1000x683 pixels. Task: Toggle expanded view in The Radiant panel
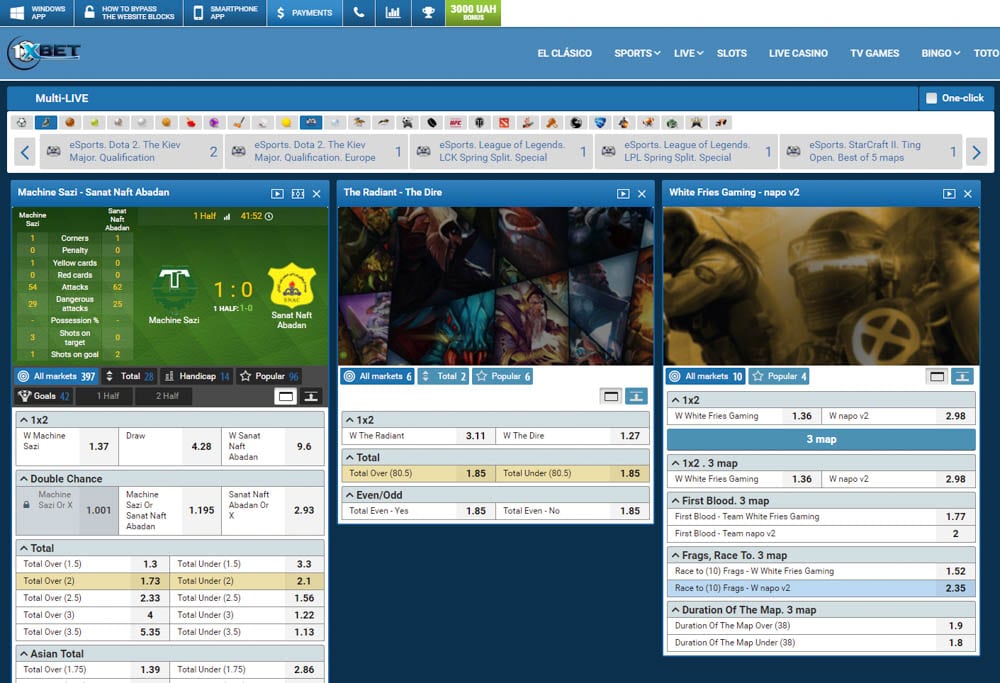611,396
